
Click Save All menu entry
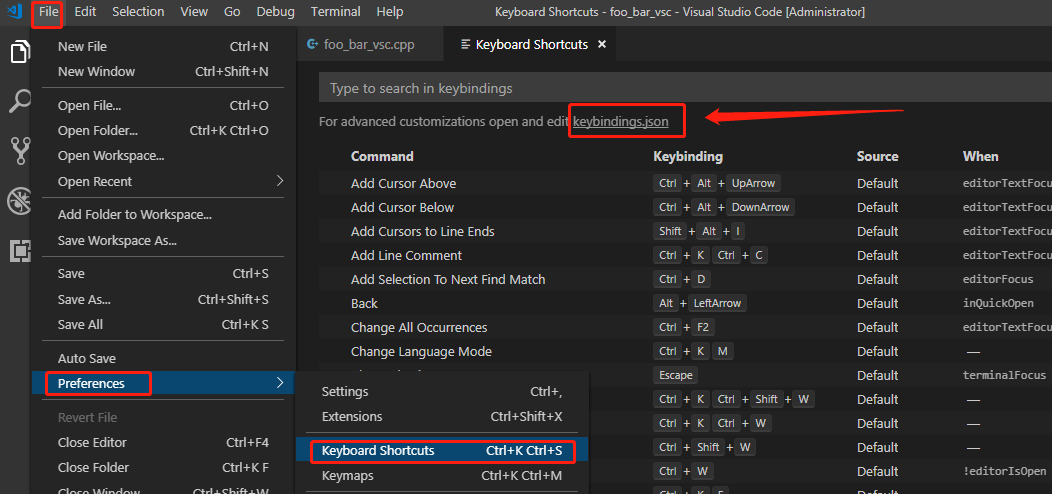pos(163,325)
